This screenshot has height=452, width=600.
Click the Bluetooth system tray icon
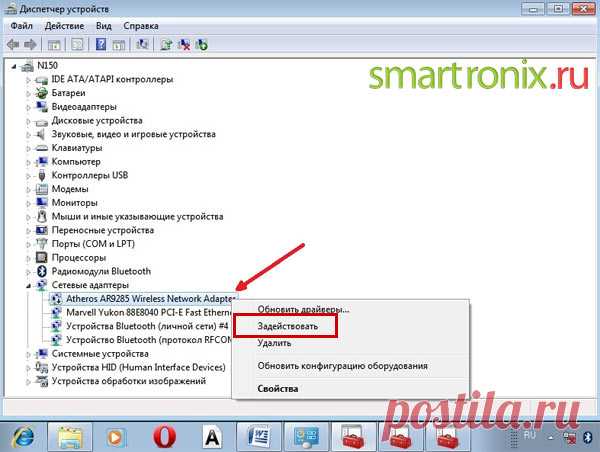click(x=588, y=437)
